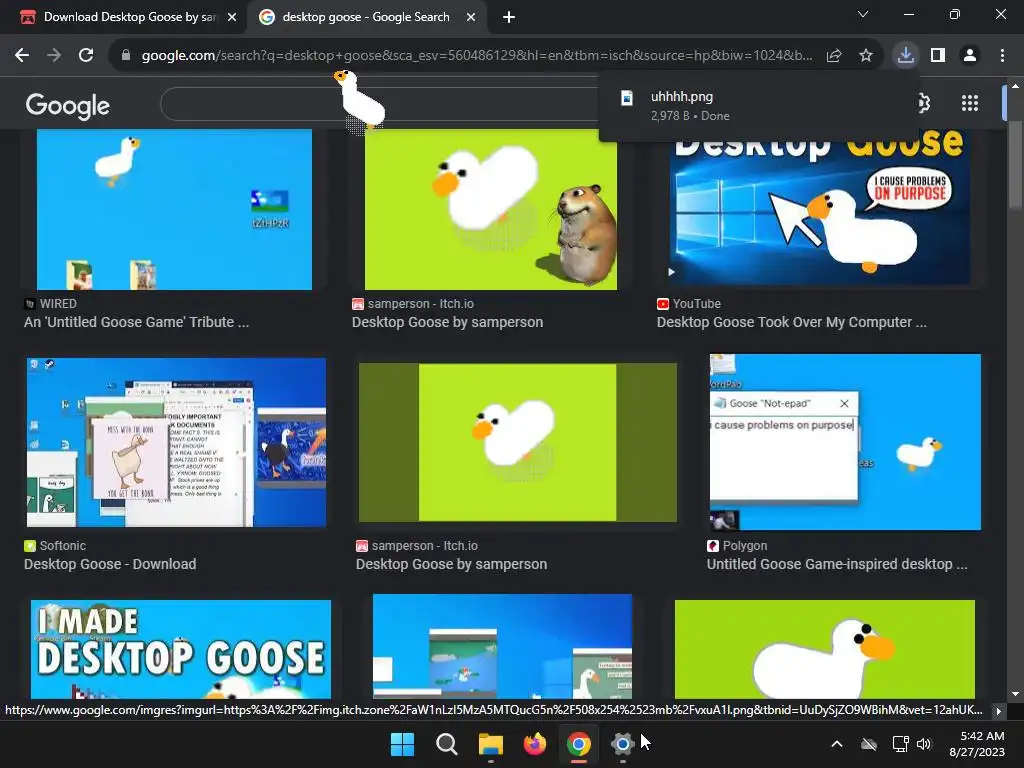Open the bottom-row large green goose thumbnail
This screenshot has height=768, width=1024.
(825, 649)
